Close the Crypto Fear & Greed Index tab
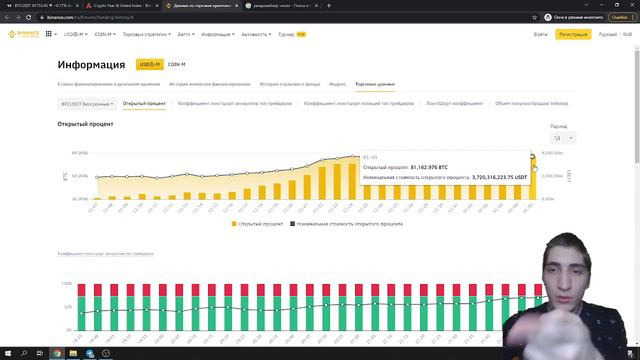Screen dimensions: 640x360 click(156, 6)
